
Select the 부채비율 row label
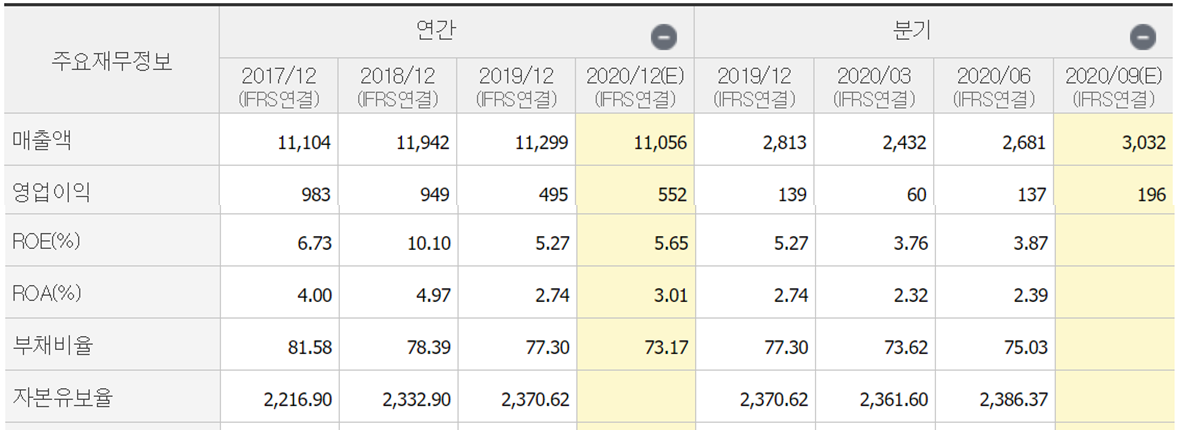pos(52,345)
